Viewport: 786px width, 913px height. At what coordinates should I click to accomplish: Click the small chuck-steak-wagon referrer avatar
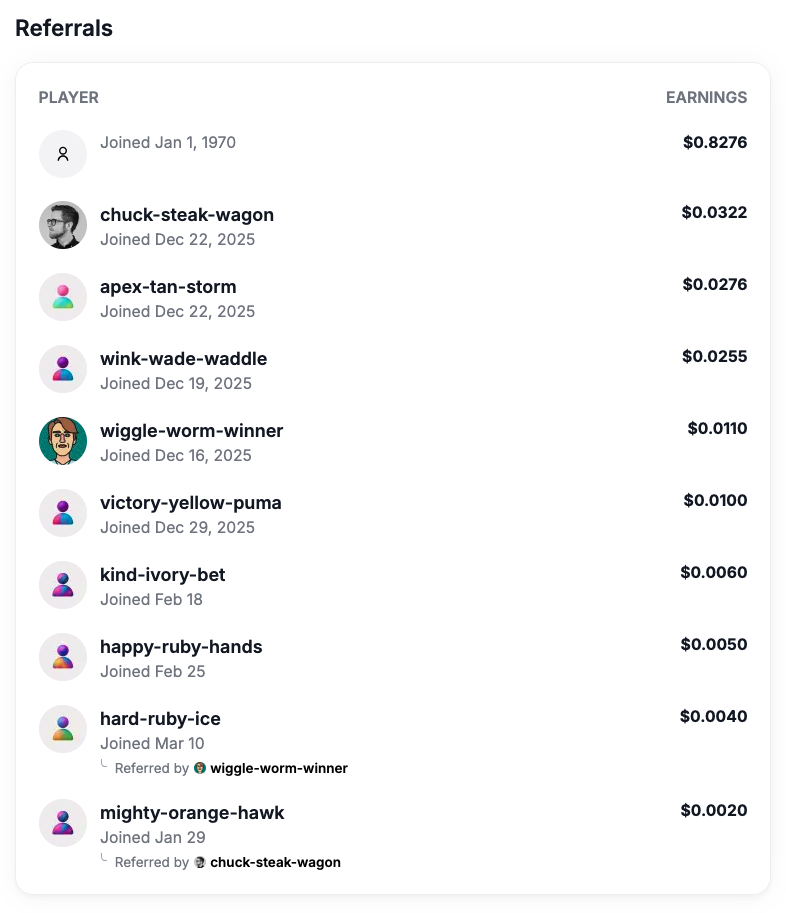[x=200, y=862]
